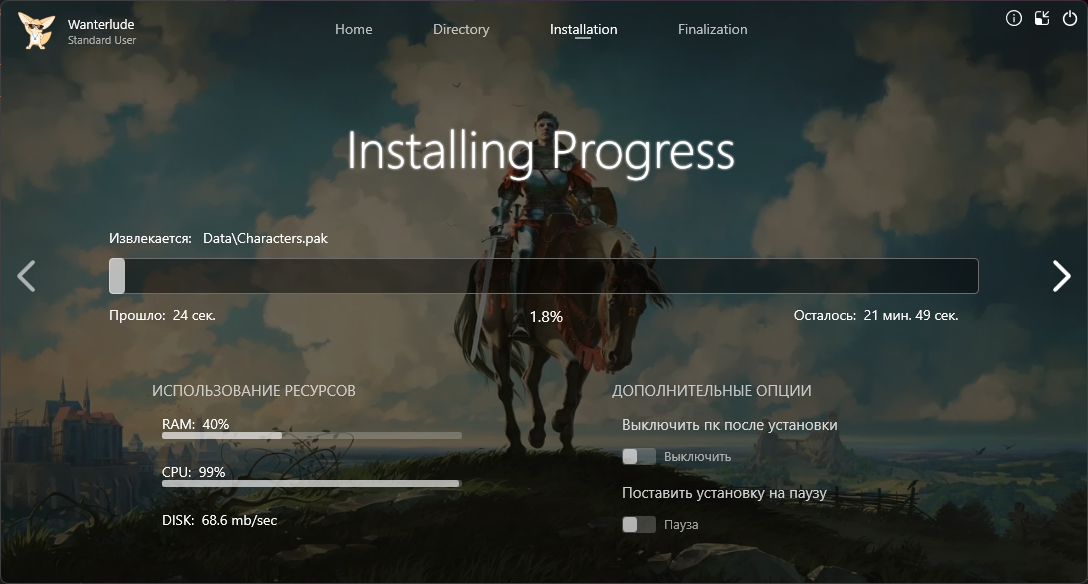Click the RAM usage bar
This screenshot has height=584, width=1088.
311,436
